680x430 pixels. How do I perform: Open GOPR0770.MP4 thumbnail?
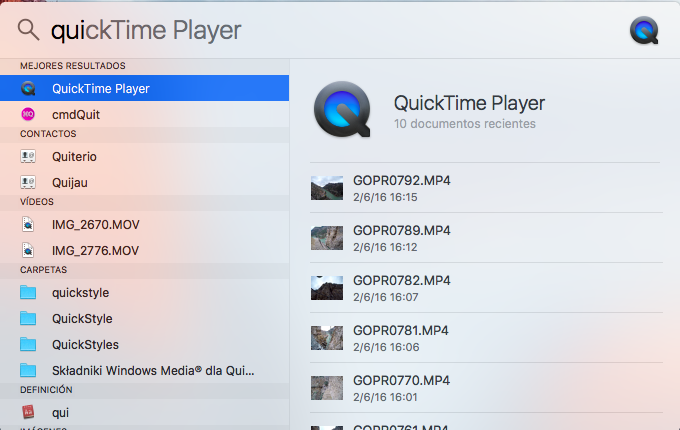point(327,388)
